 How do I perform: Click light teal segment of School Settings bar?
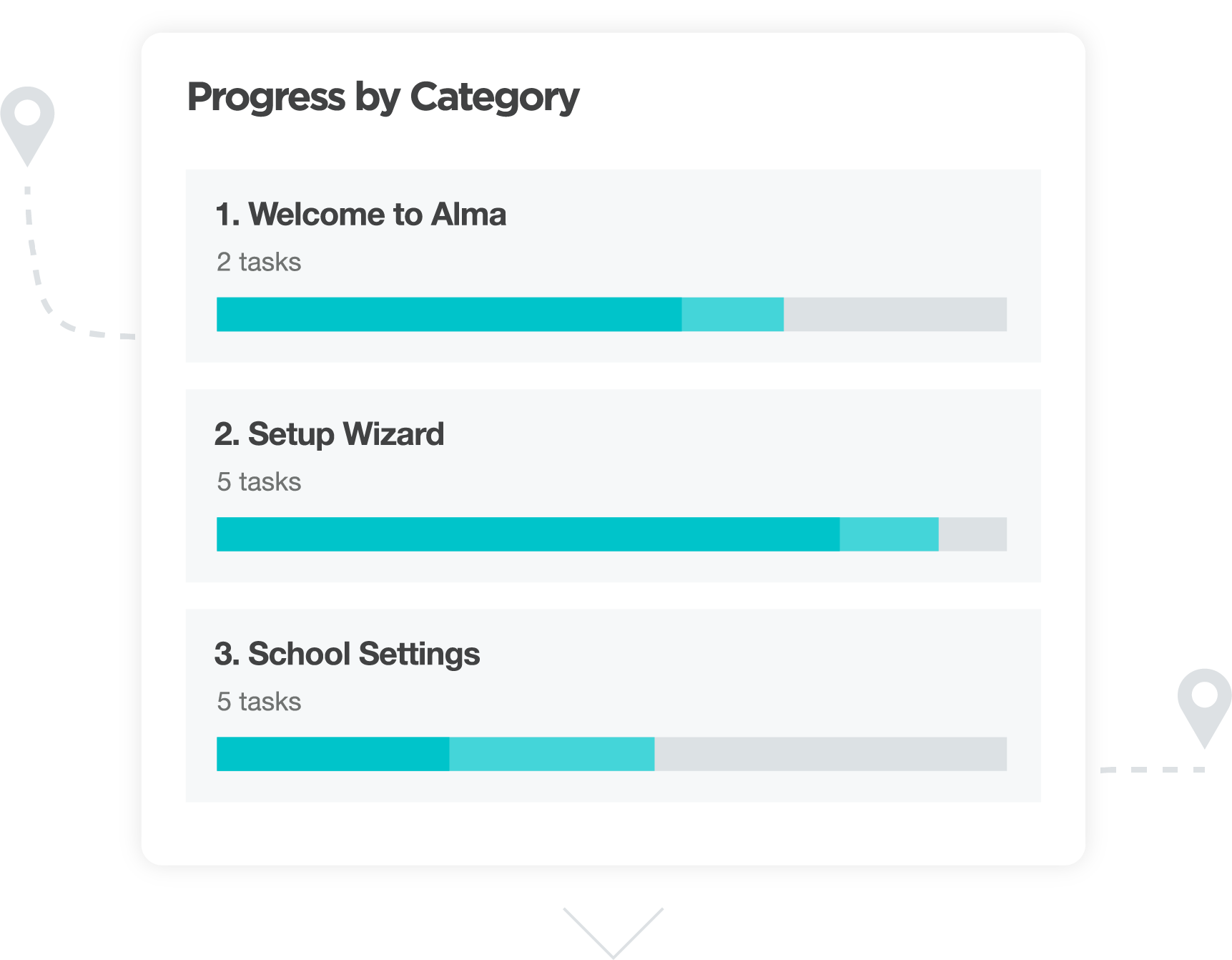point(551,753)
